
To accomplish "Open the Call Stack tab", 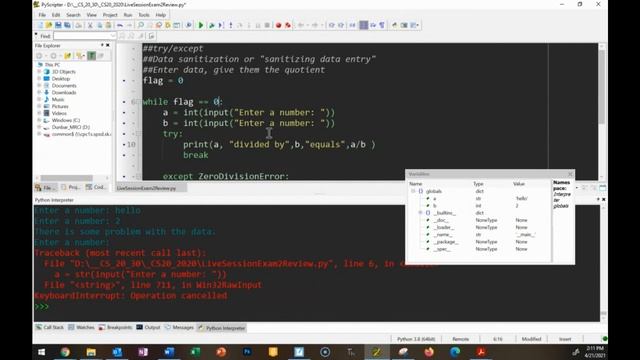I will 49,327.
